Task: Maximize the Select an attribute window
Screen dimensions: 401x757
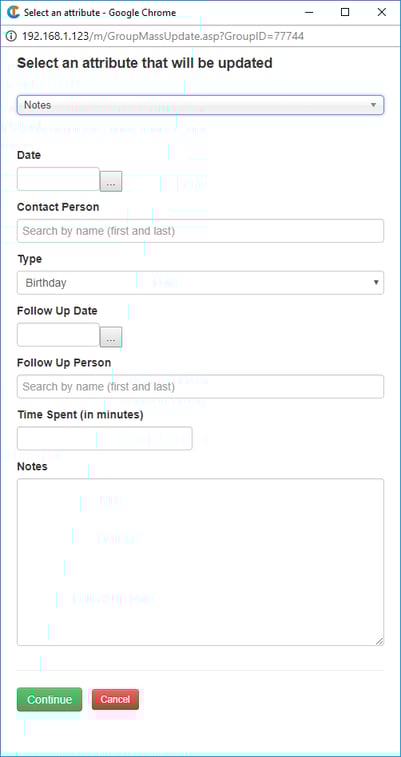Action: coord(345,13)
